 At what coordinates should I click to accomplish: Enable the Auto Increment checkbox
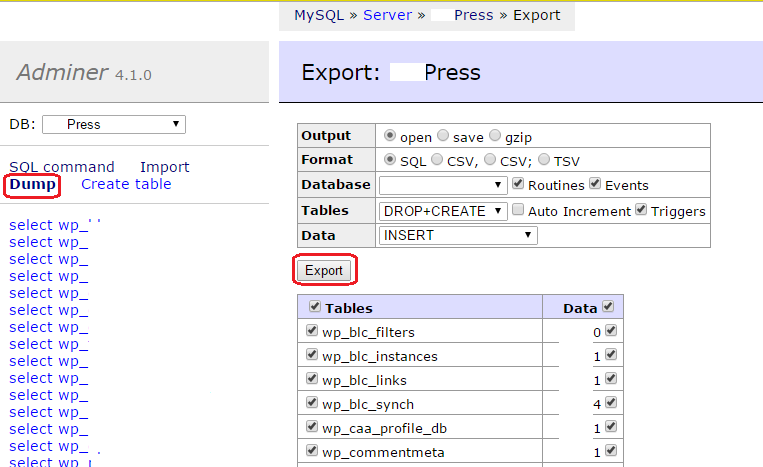coord(518,210)
